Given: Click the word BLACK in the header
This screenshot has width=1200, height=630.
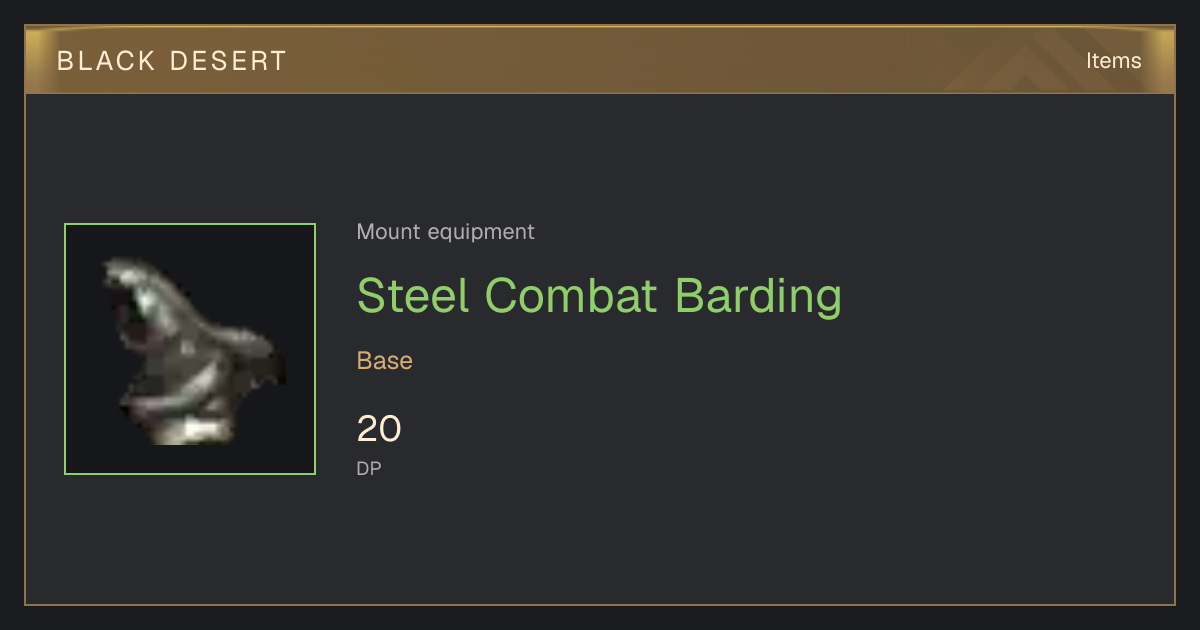Looking at the screenshot, I should (x=107, y=61).
